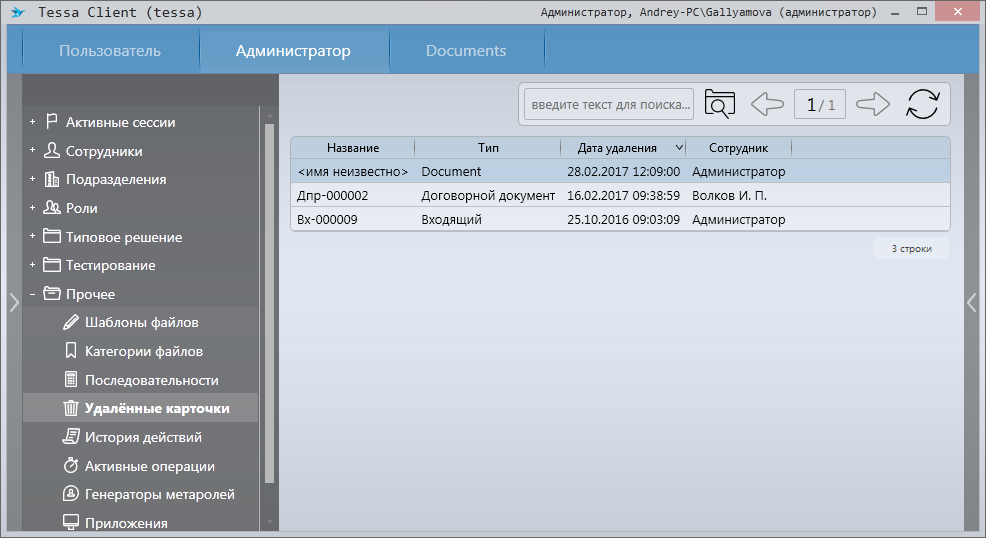The height and width of the screenshot is (538, 986).
Task: Go to next page with right arrow
Action: (873, 104)
